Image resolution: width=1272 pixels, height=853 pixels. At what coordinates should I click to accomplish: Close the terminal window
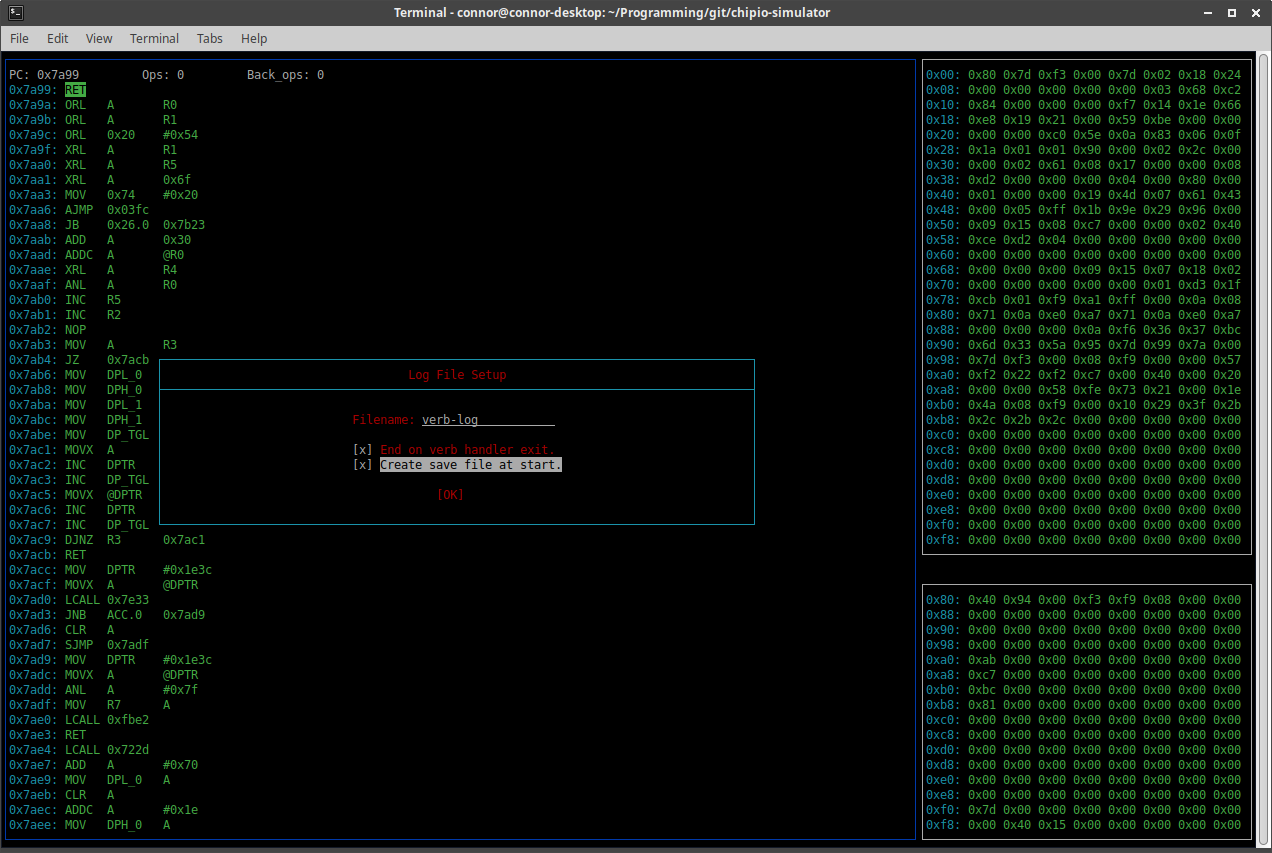click(1254, 12)
